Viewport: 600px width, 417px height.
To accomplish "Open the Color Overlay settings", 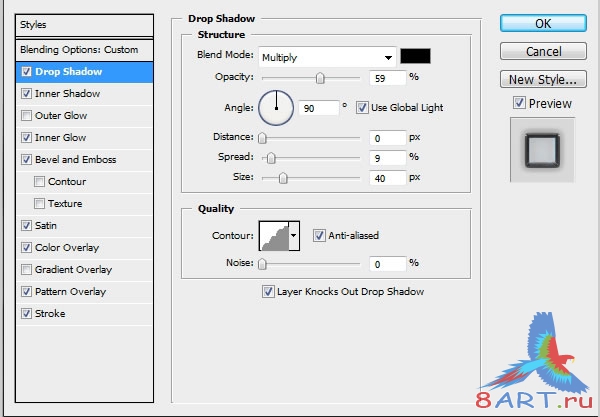I will [x=67, y=248].
